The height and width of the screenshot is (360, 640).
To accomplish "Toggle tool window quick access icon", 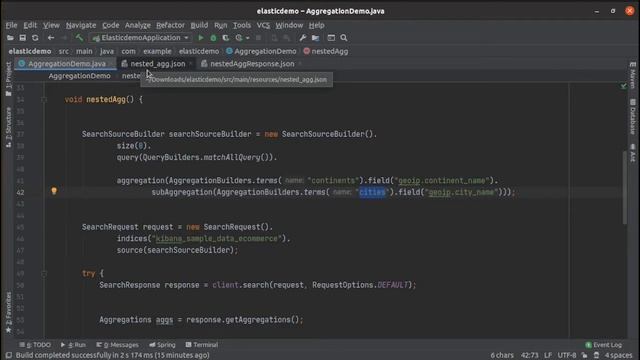I will tap(9, 356).
